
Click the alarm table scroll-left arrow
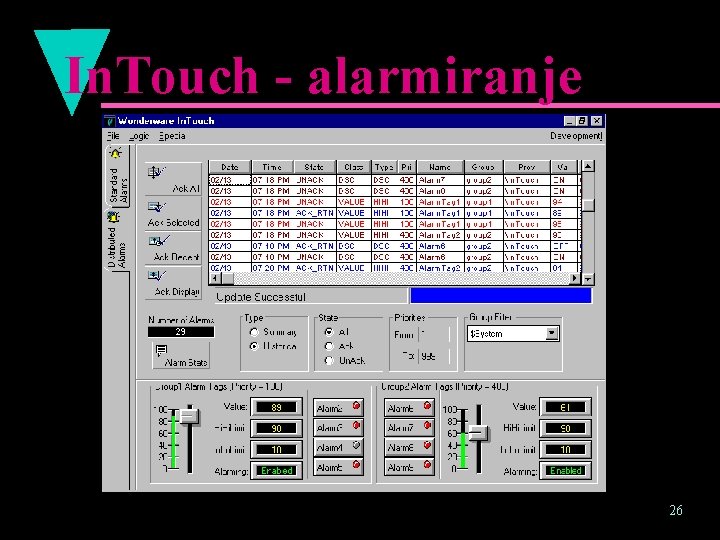pyautogui.click(x=214, y=278)
